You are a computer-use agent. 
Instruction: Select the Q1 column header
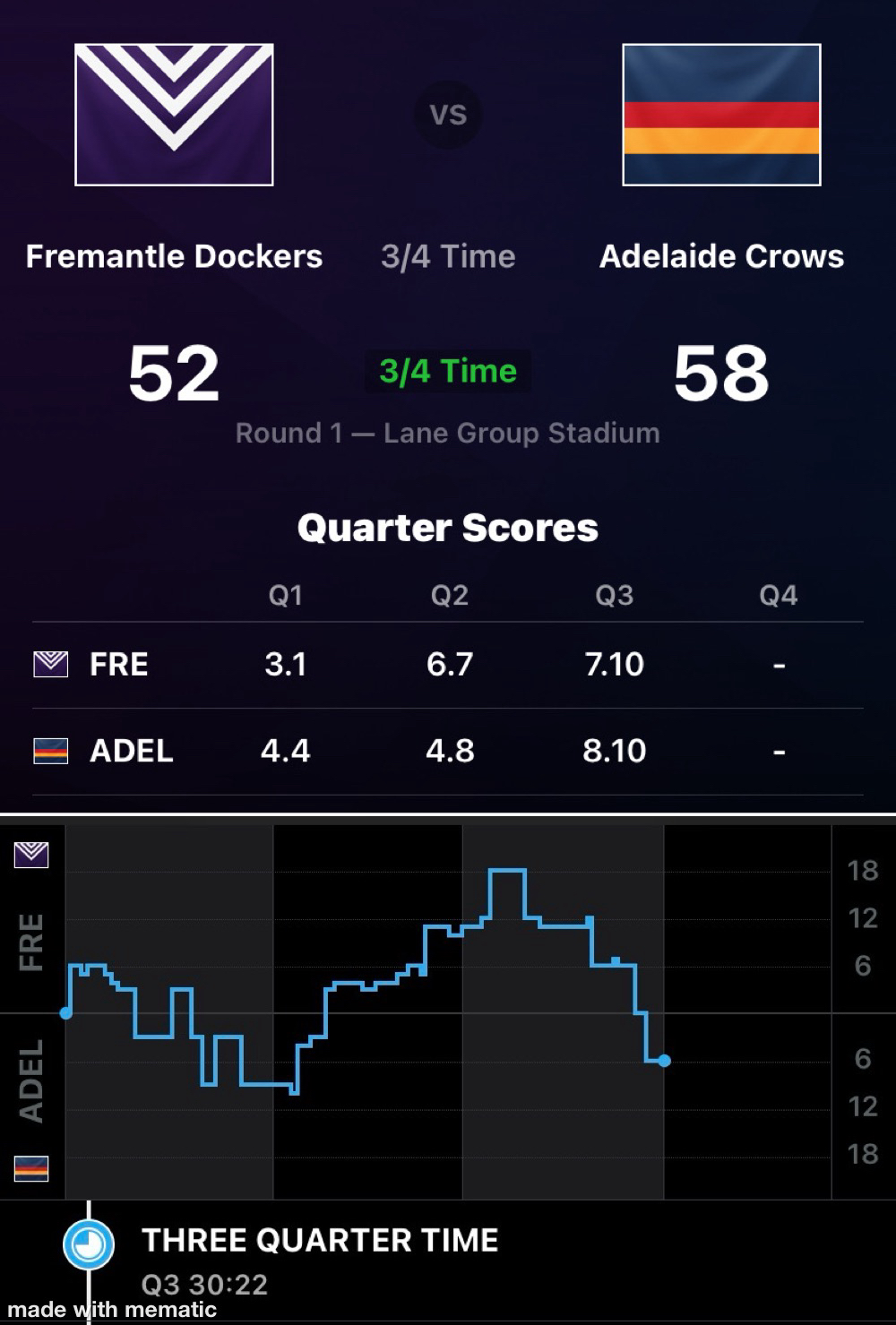pos(285,596)
